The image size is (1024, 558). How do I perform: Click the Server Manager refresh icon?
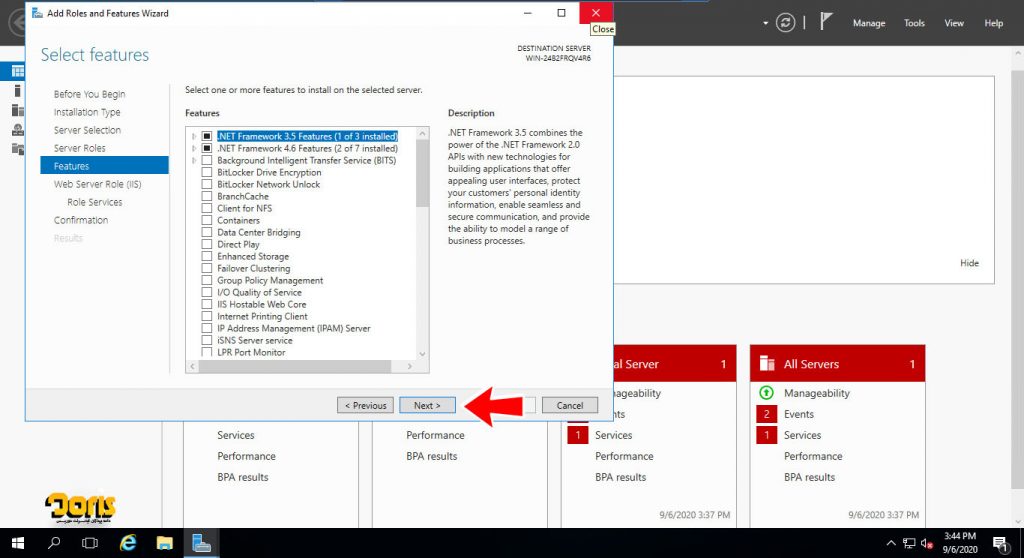785,23
